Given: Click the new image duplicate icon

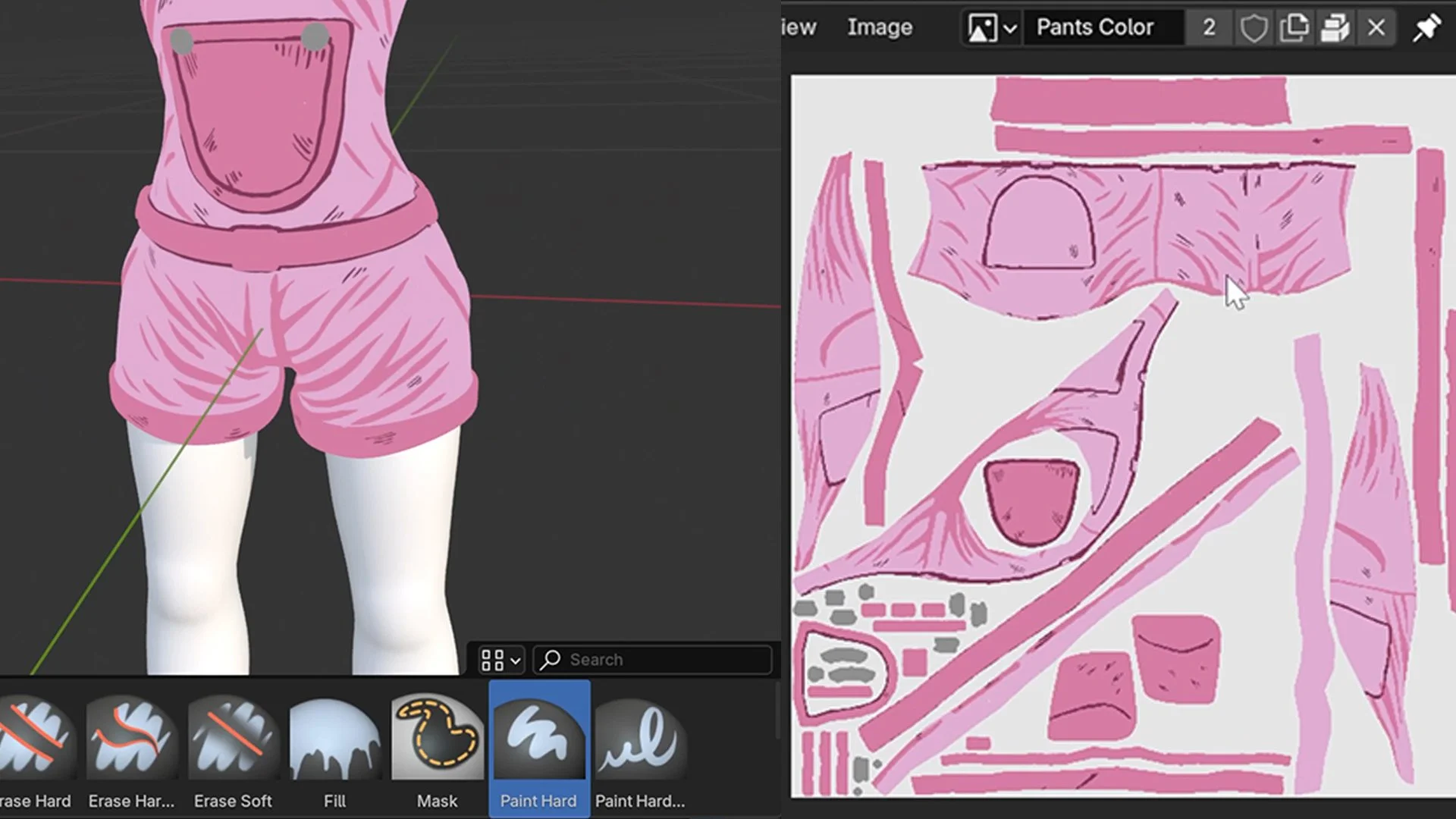Looking at the screenshot, I should (x=1294, y=28).
